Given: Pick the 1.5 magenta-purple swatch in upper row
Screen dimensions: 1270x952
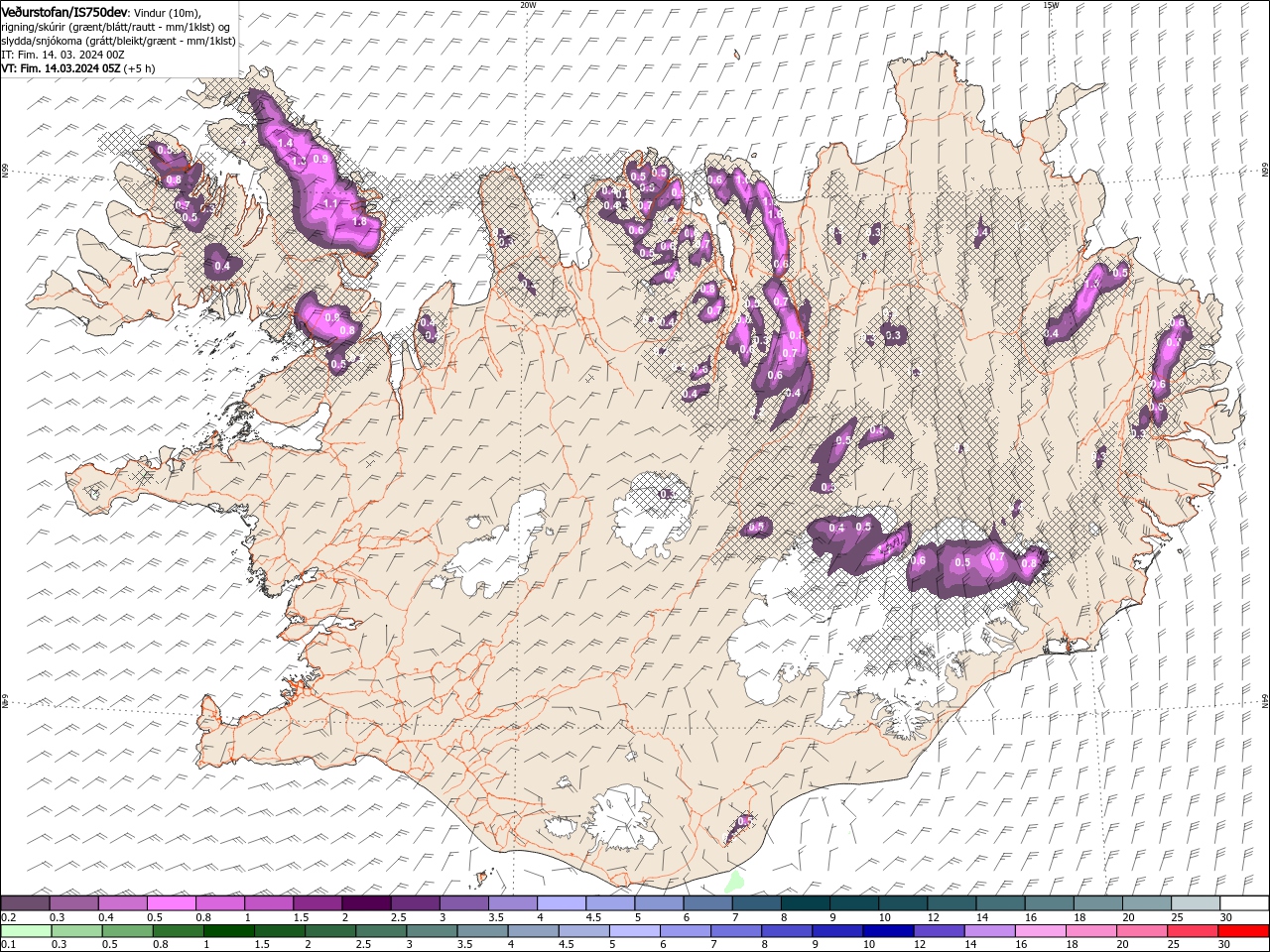Looking at the screenshot, I should [x=317, y=903].
